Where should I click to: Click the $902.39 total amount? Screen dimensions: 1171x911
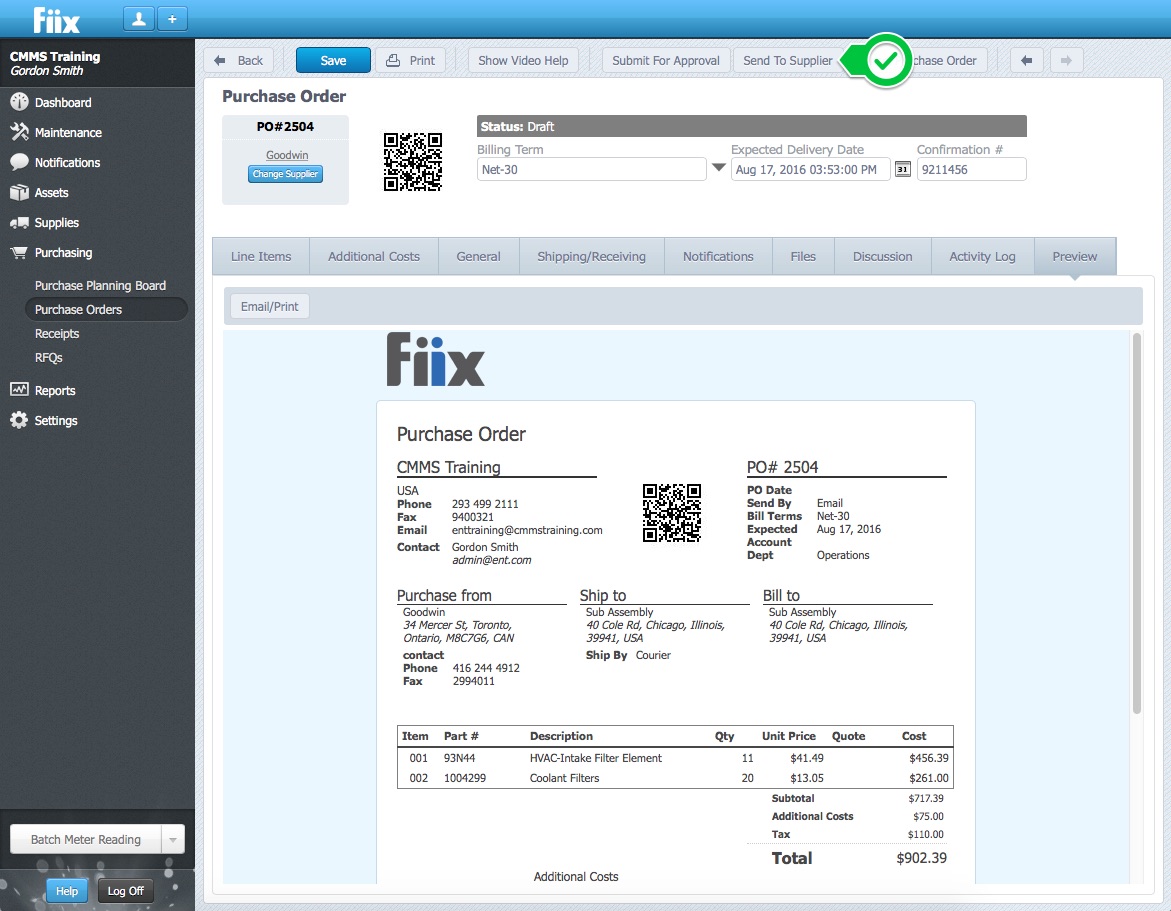click(x=922, y=858)
